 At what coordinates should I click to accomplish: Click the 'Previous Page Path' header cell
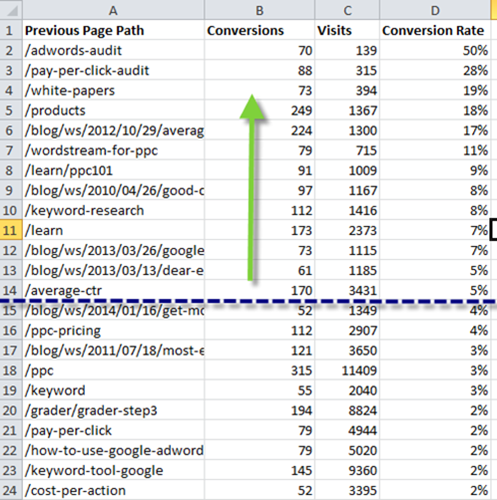113,30
